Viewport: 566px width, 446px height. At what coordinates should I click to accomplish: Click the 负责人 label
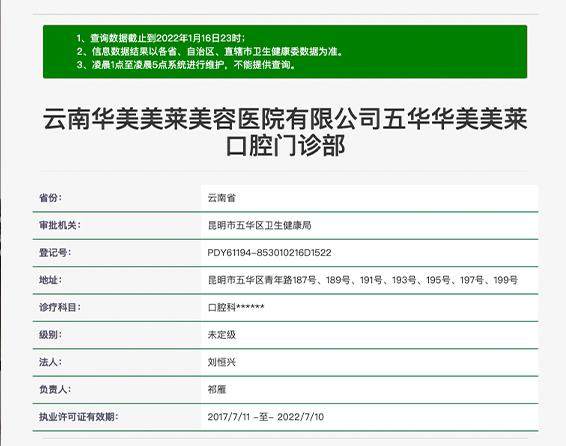(55, 390)
